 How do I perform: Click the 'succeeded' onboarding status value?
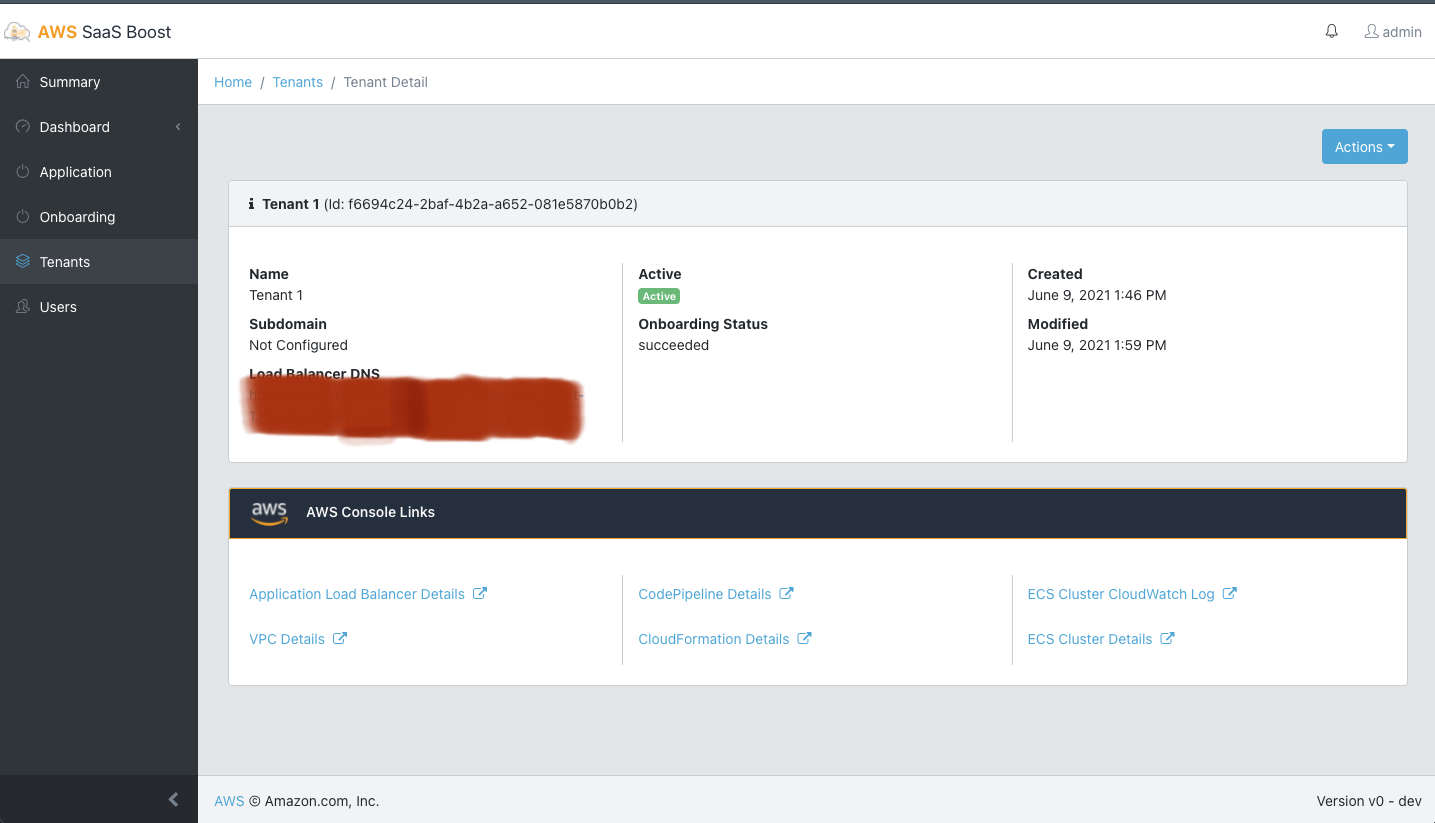674,345
